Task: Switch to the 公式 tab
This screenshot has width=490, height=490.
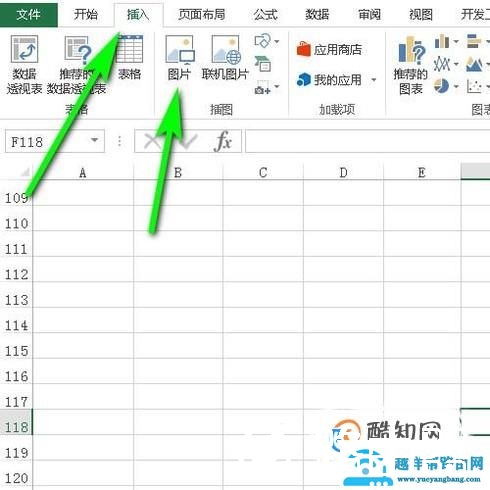Action: click(x=265, y=14)
